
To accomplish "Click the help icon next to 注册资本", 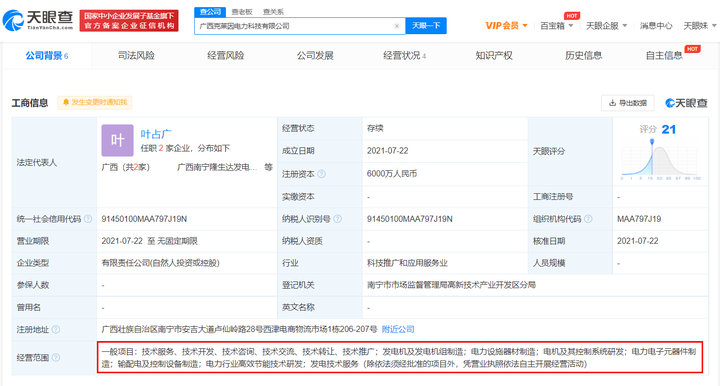I will click(321, 174).
